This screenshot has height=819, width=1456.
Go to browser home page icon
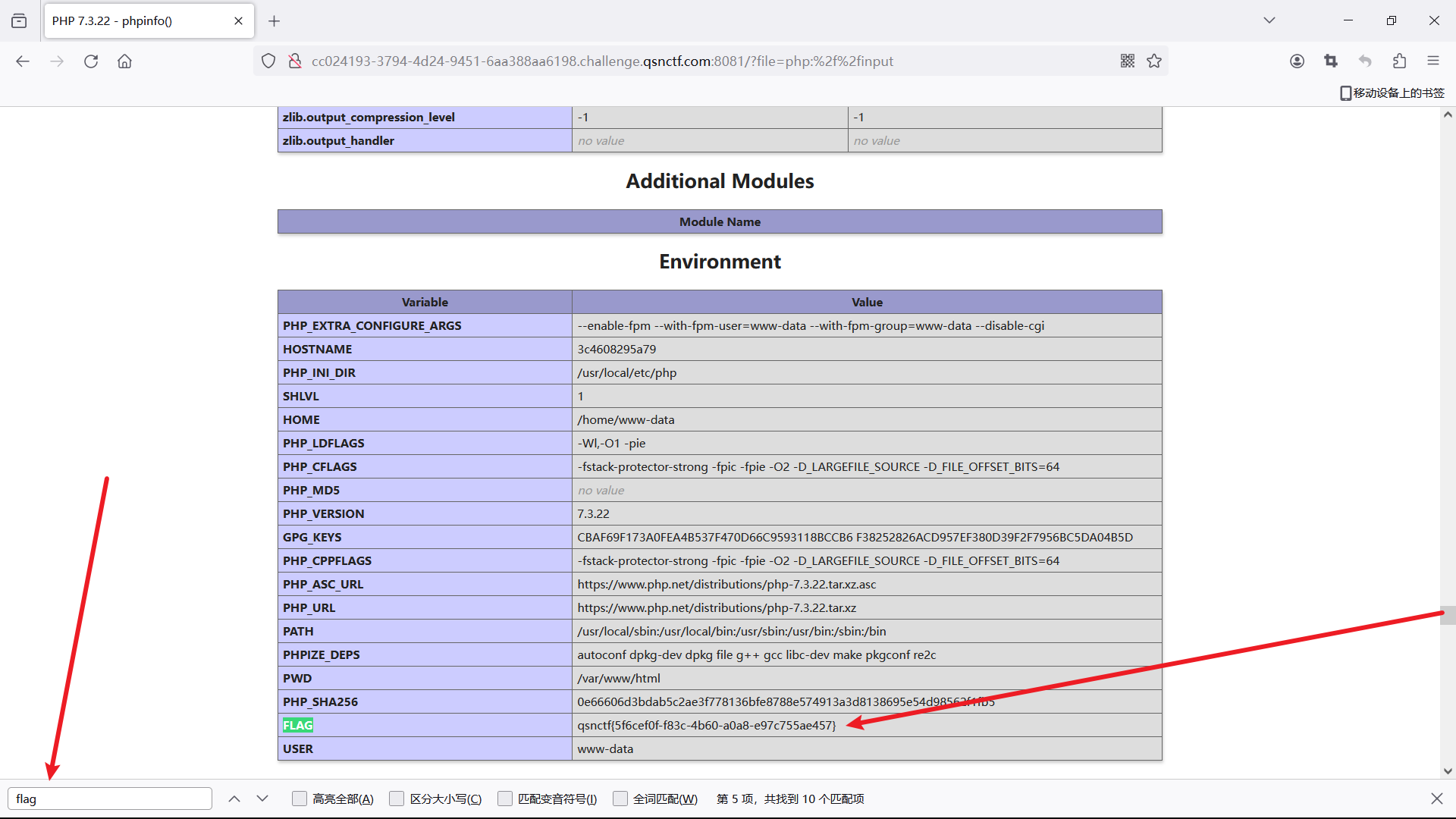pyautogui.click(x=124, y=61)
